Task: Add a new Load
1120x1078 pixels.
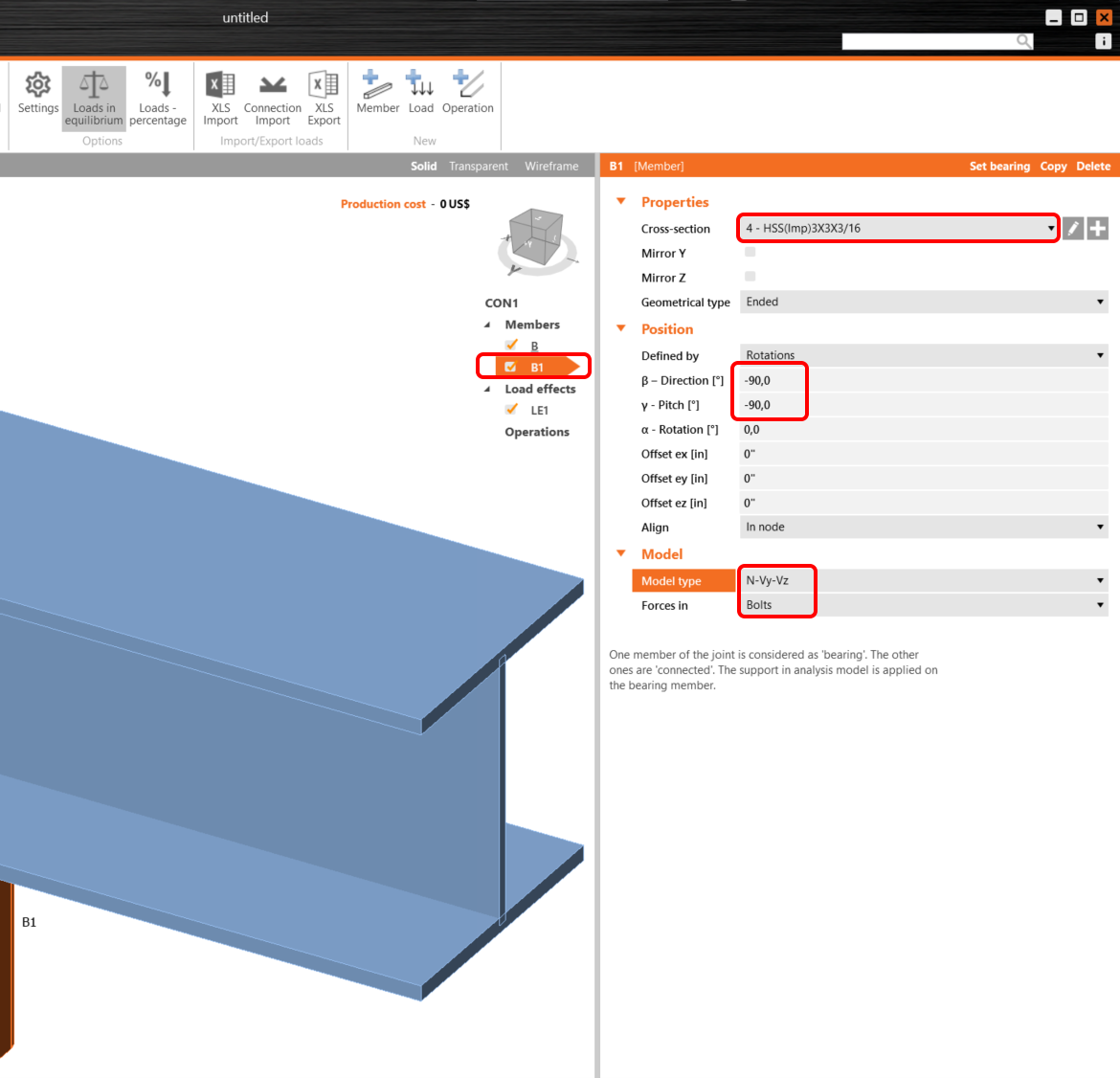Action: (x=421, y=96)
